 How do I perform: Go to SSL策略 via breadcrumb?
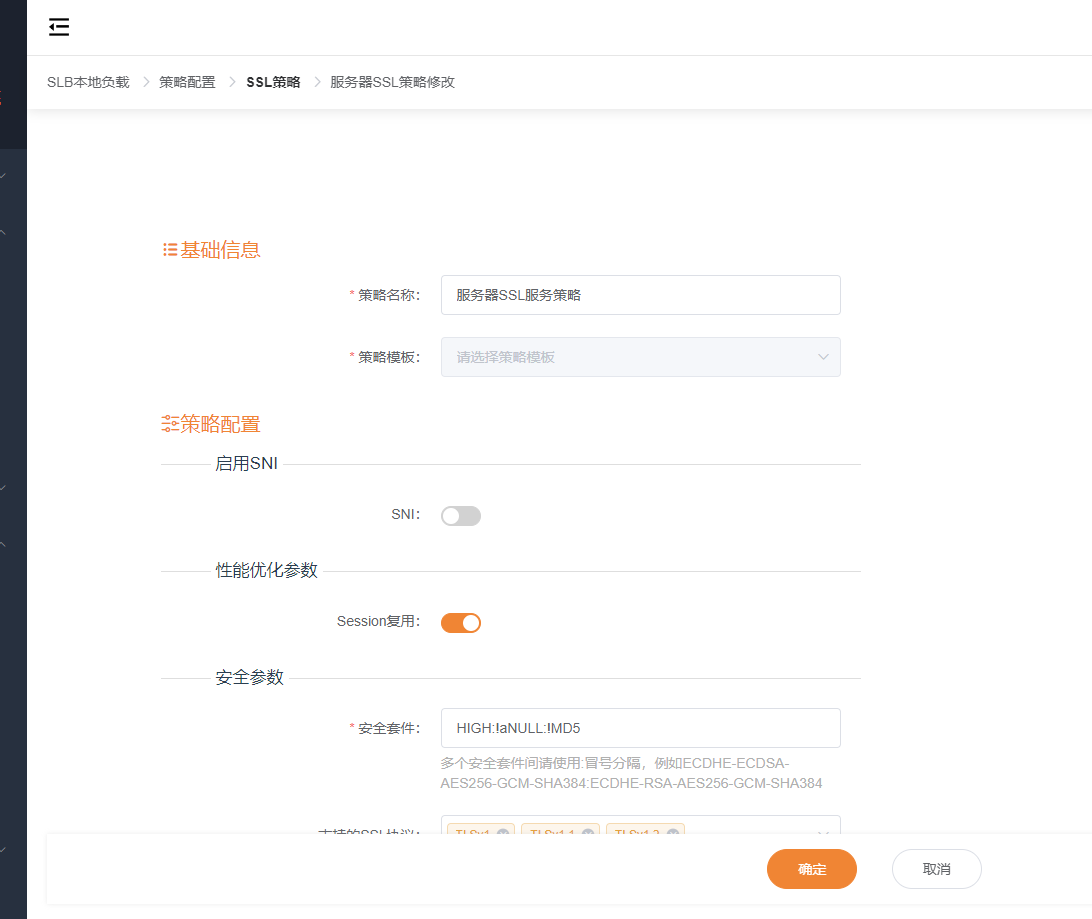(272, 82)
